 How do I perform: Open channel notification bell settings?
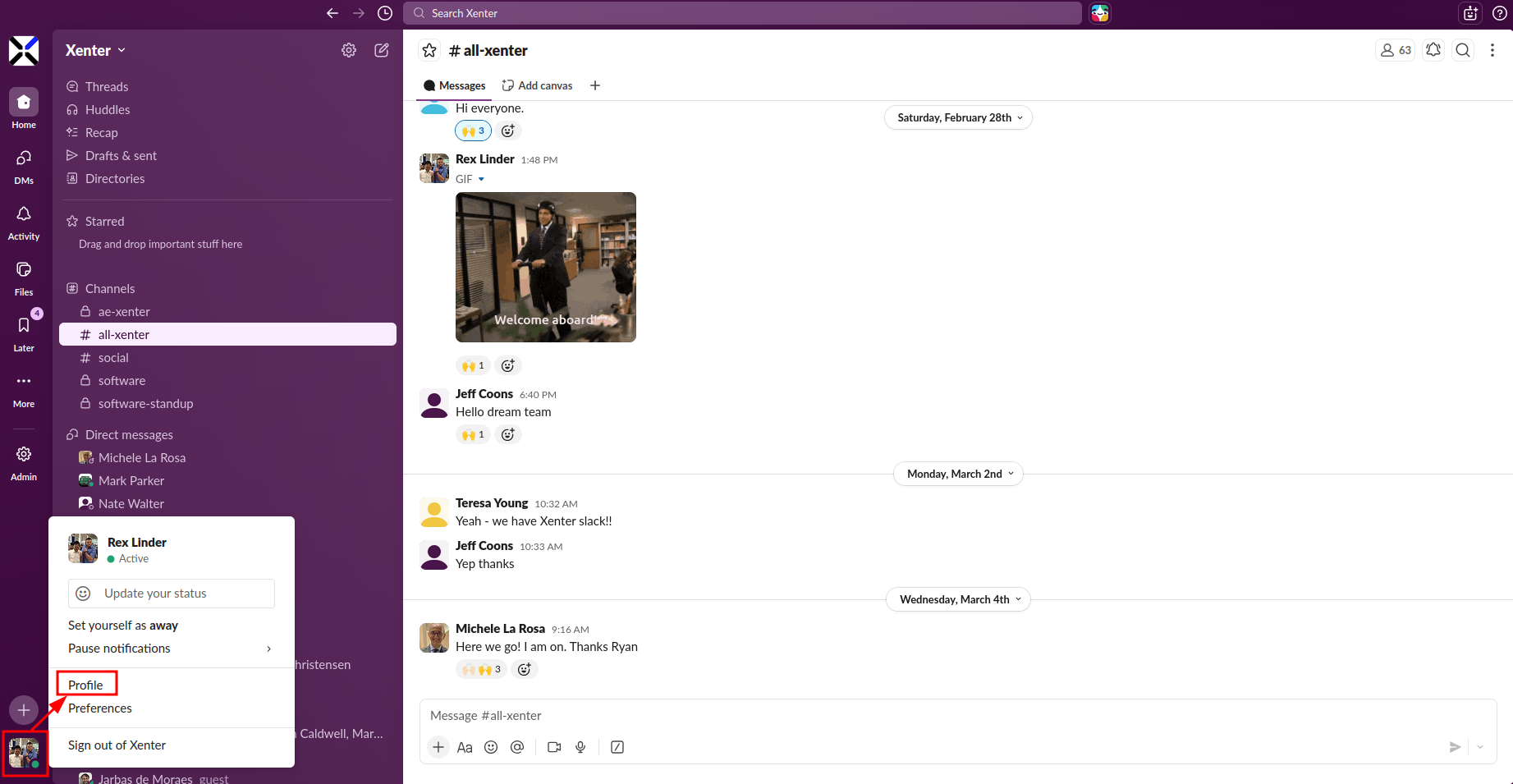tap(1433, 50)
